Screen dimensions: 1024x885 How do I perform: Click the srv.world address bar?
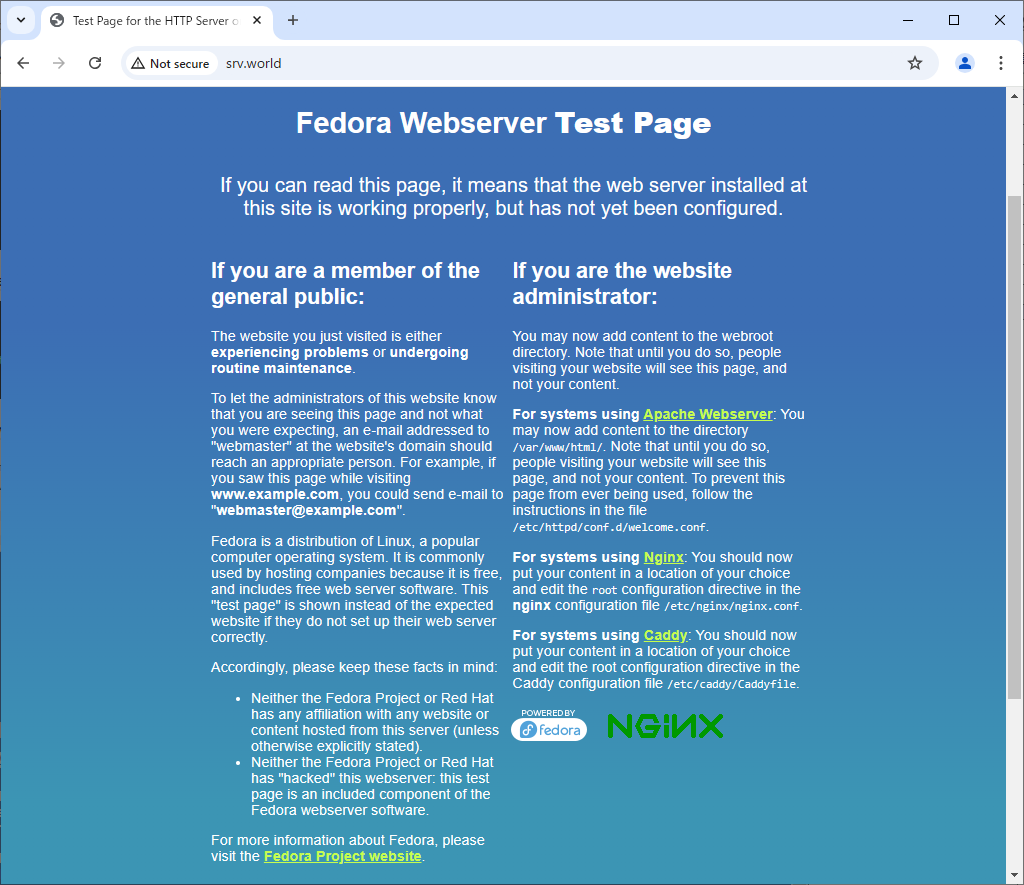coord(550,63)
